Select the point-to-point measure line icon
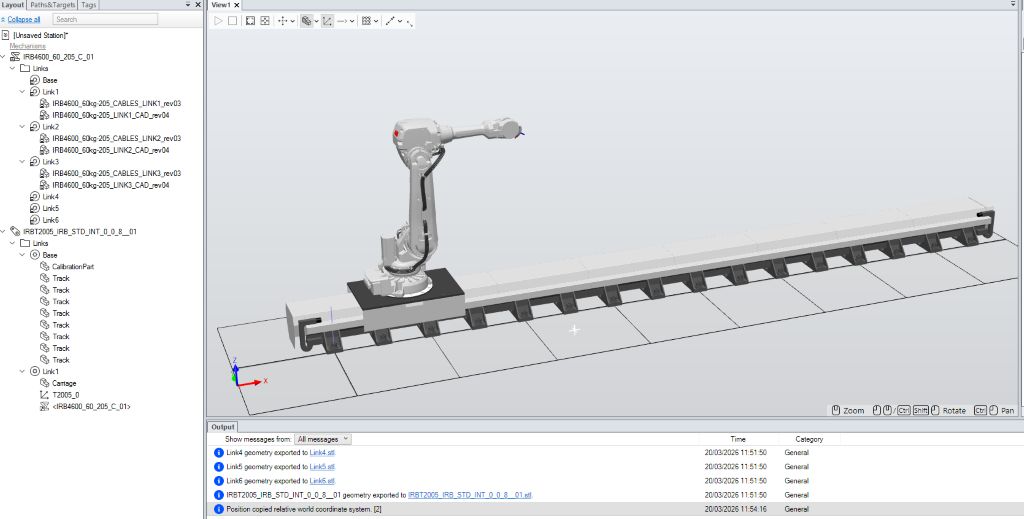The image size is (1024, 519). pyautogui.click(x=390, y=21)
